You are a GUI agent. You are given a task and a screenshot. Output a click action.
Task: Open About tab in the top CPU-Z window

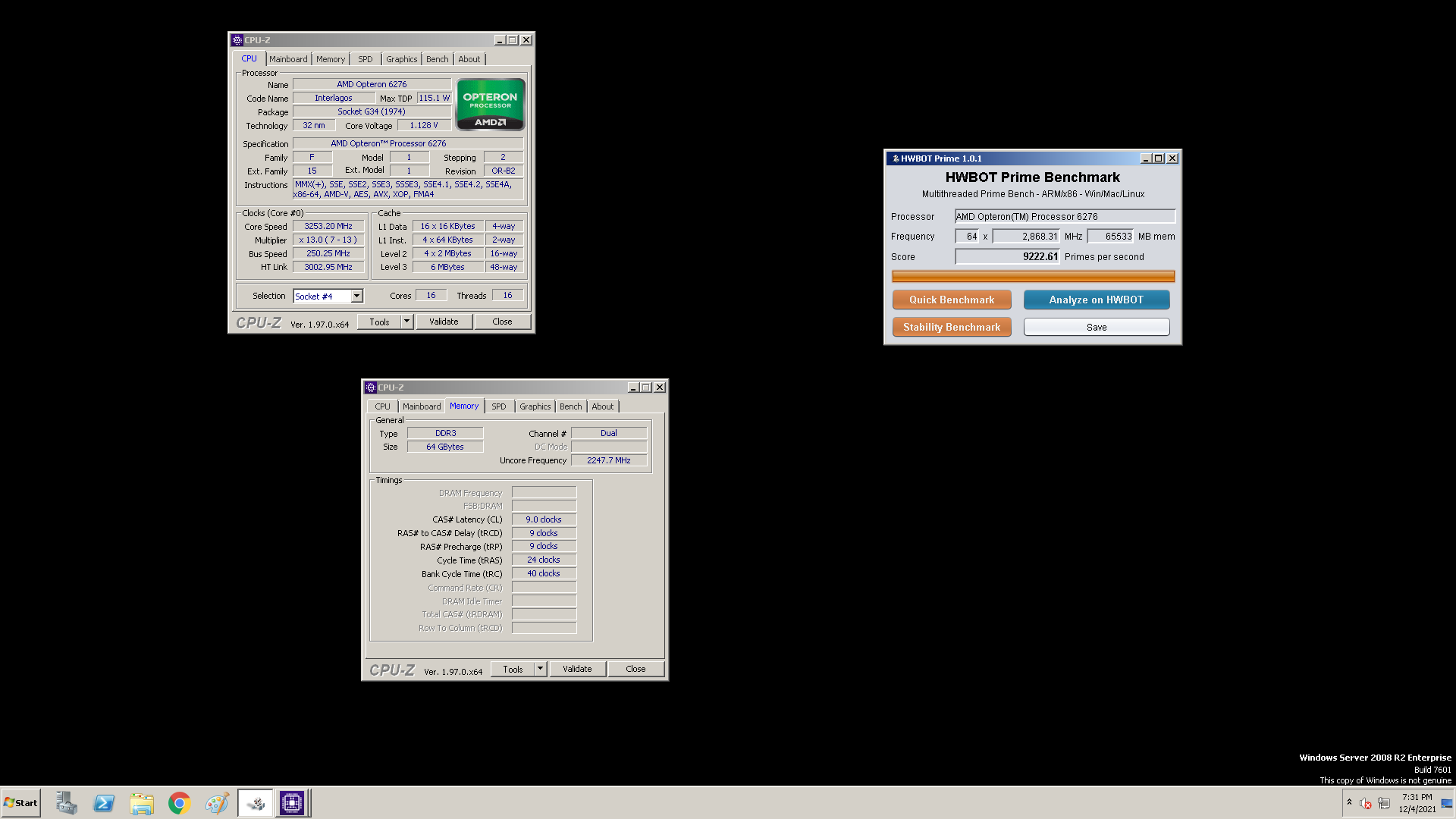pyautogui.click(x=469, y=59)
